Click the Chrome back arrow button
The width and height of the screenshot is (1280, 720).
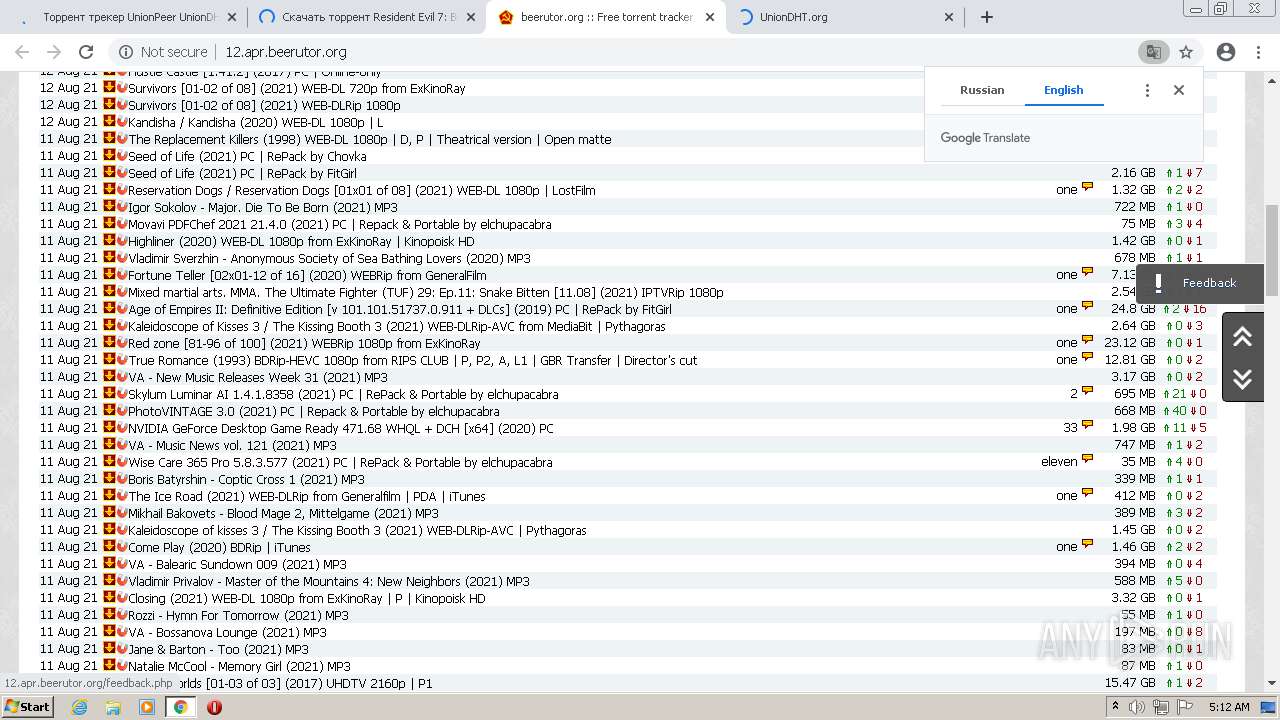[22, 52]
